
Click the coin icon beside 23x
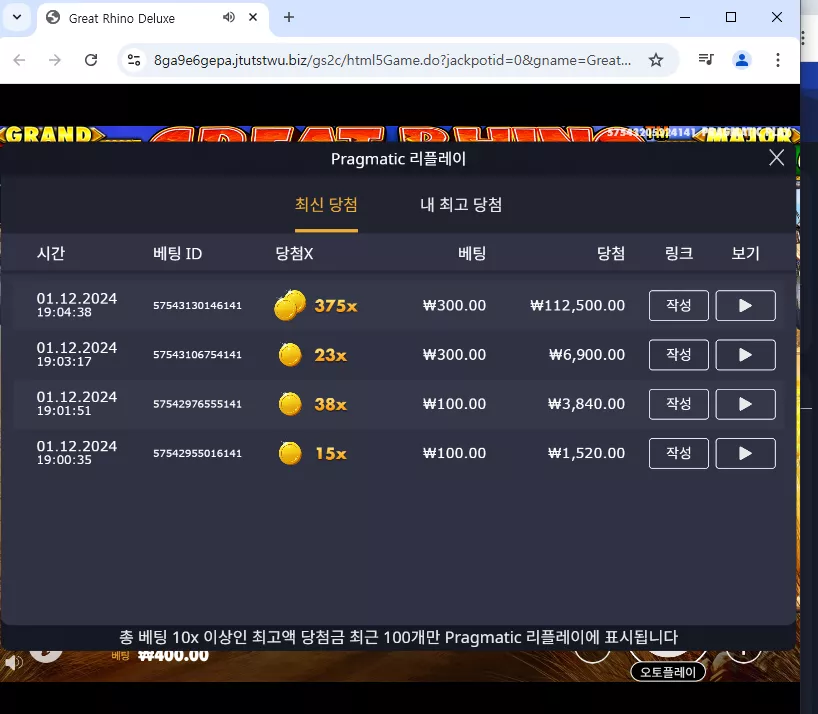click(290, 355)
